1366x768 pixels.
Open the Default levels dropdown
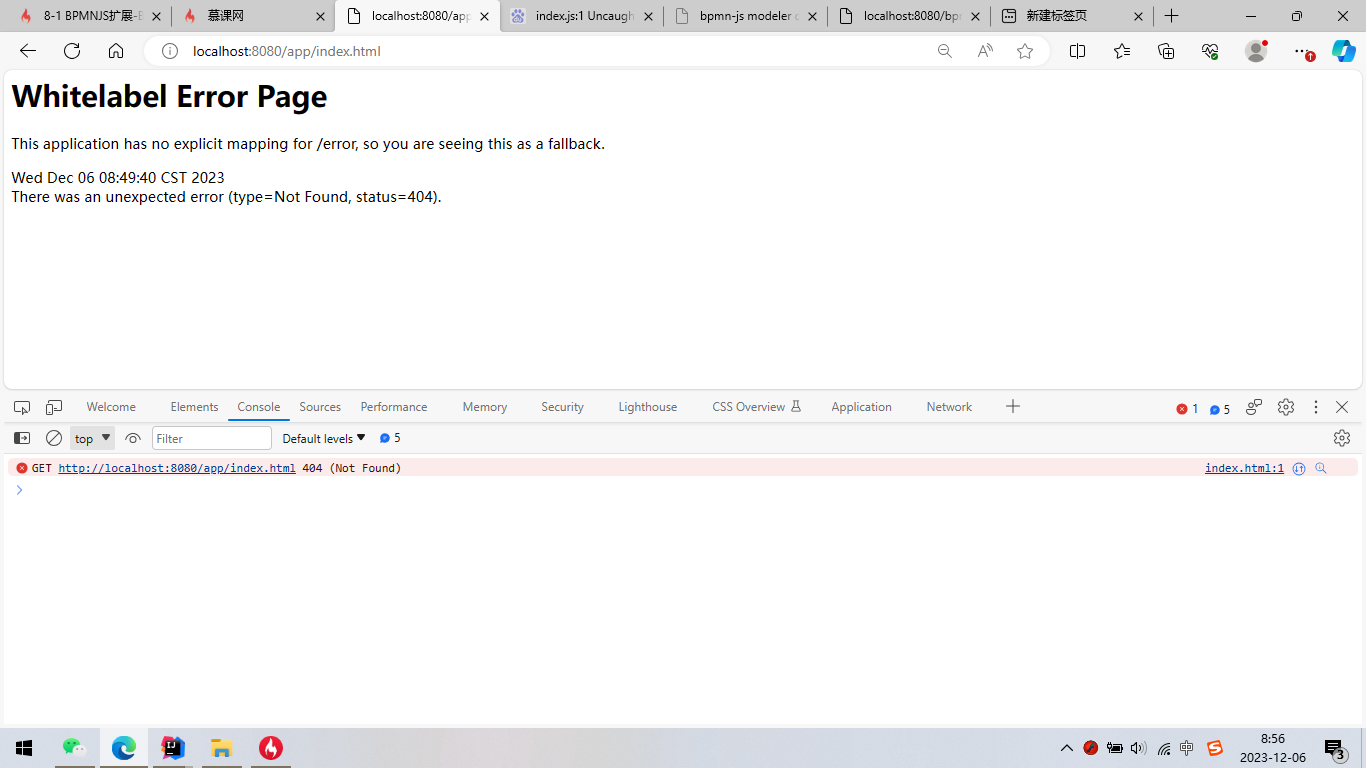point(324,438)
